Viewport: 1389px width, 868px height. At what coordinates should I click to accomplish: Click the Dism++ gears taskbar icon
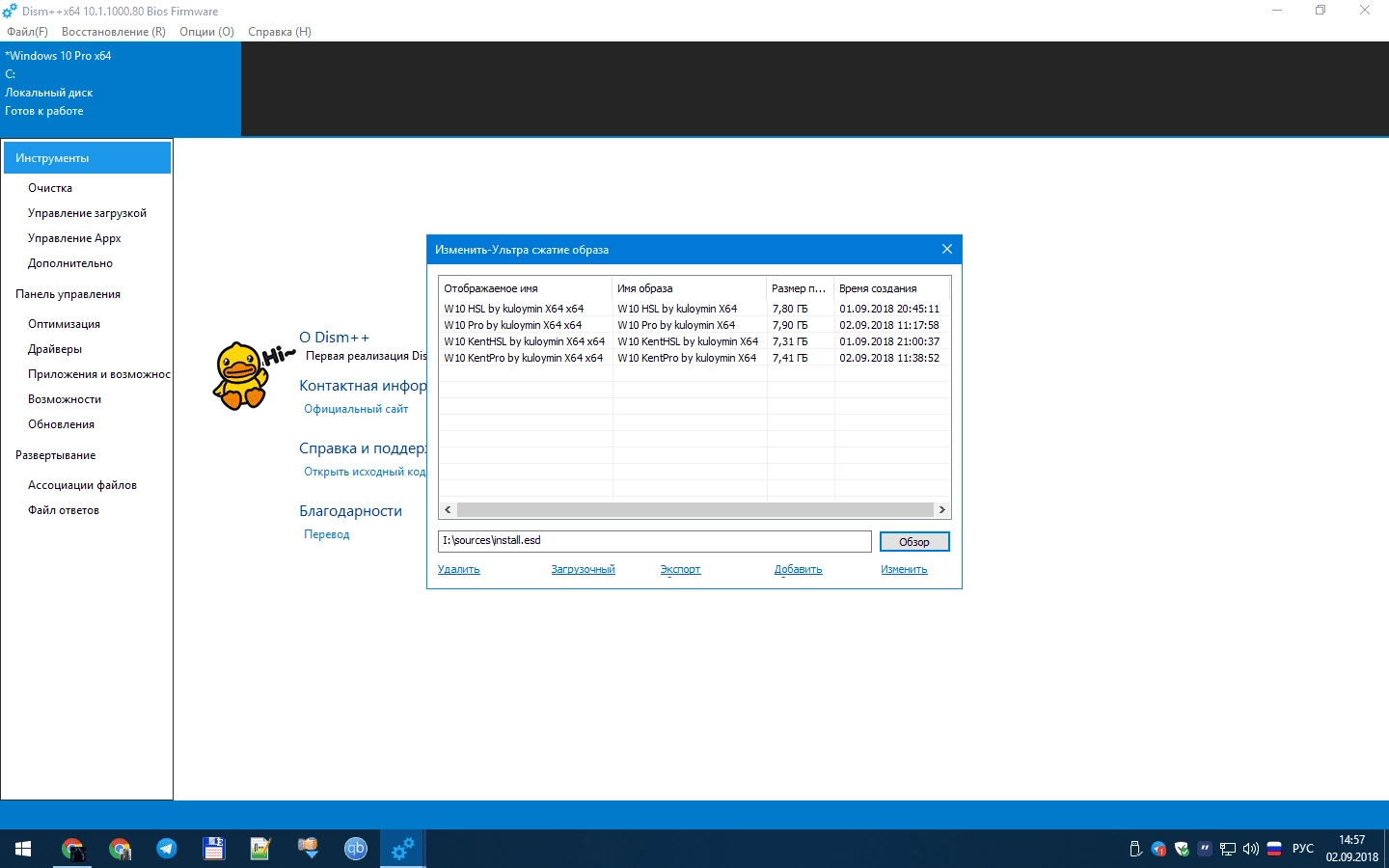tap(402, 849)
